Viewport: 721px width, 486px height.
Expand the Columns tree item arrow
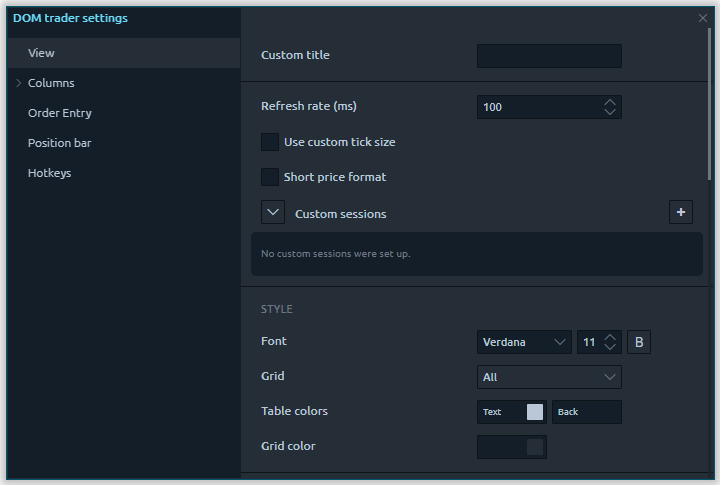point(18,83)
